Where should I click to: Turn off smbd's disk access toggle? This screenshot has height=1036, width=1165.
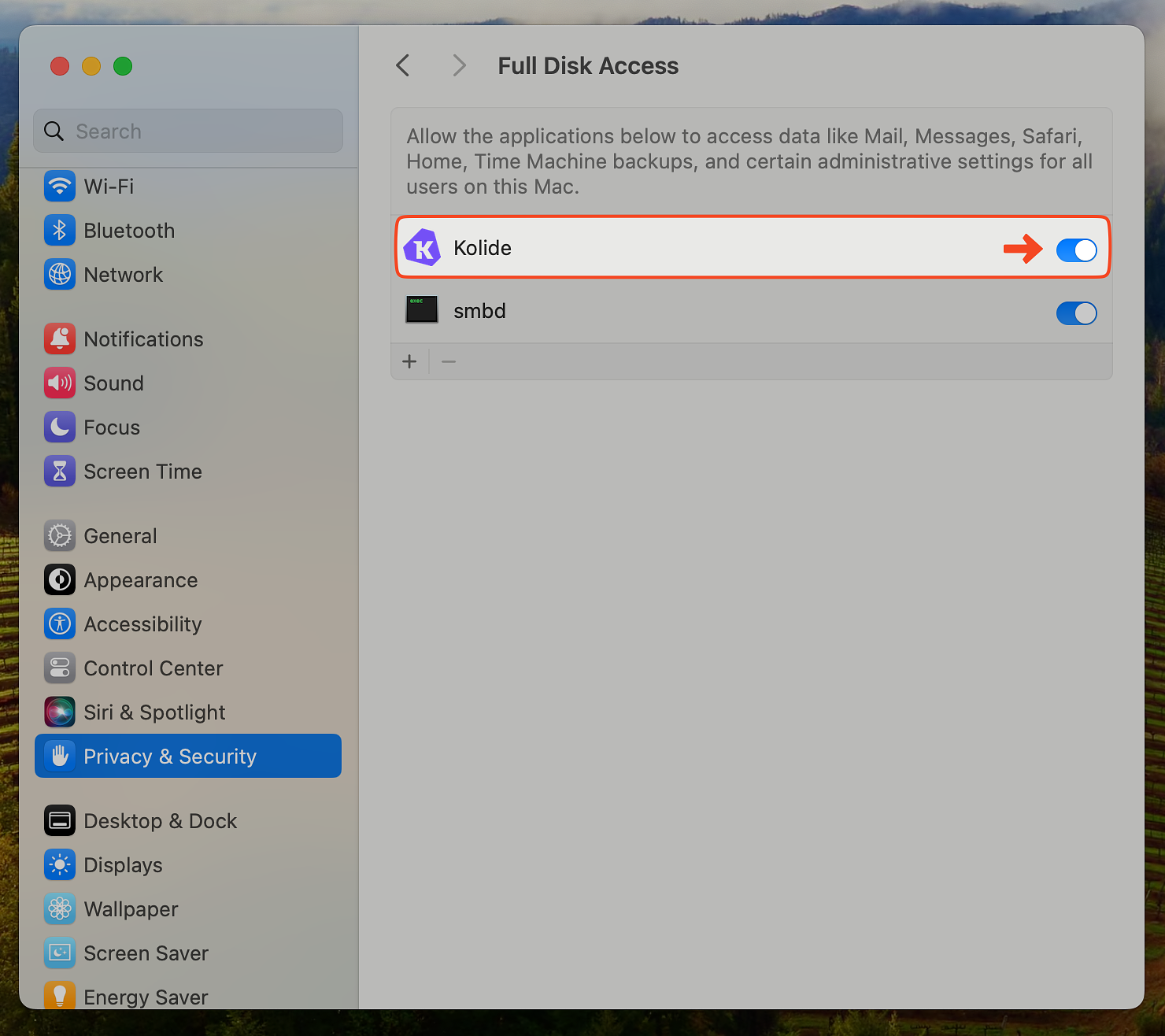tap(1076, 313)
